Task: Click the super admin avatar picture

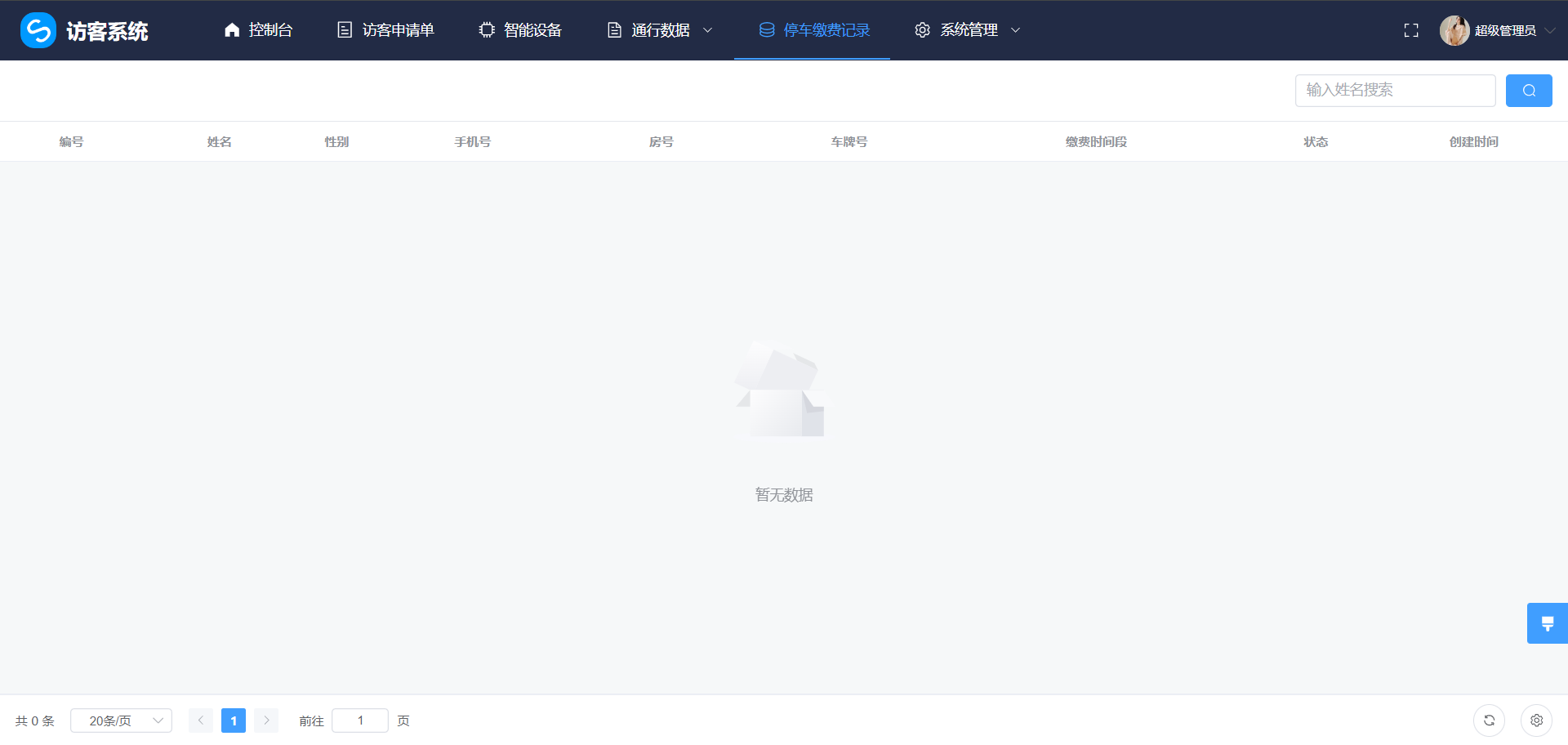Action: pyautogui.click(x=1454, y=30)
